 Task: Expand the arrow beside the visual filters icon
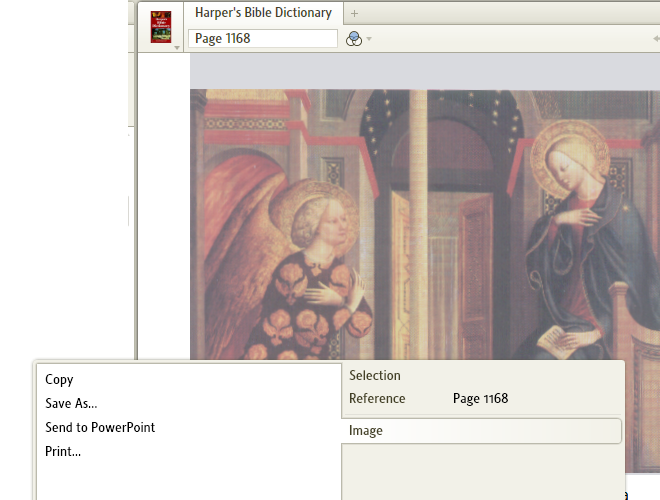tap(369, 39)
